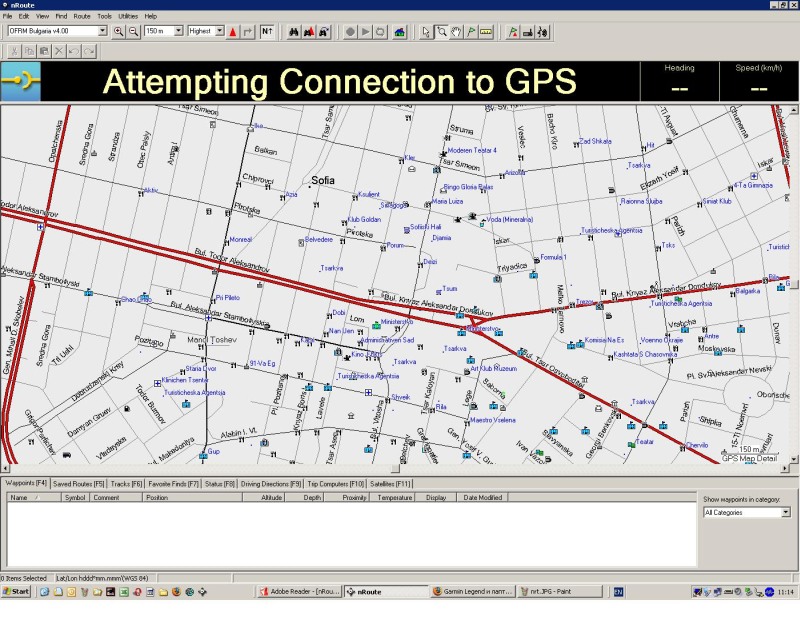Image resolution: width=800 pixels, height=636 pixels.
Task: Click the Redo arrow icon
Action: 89,51
